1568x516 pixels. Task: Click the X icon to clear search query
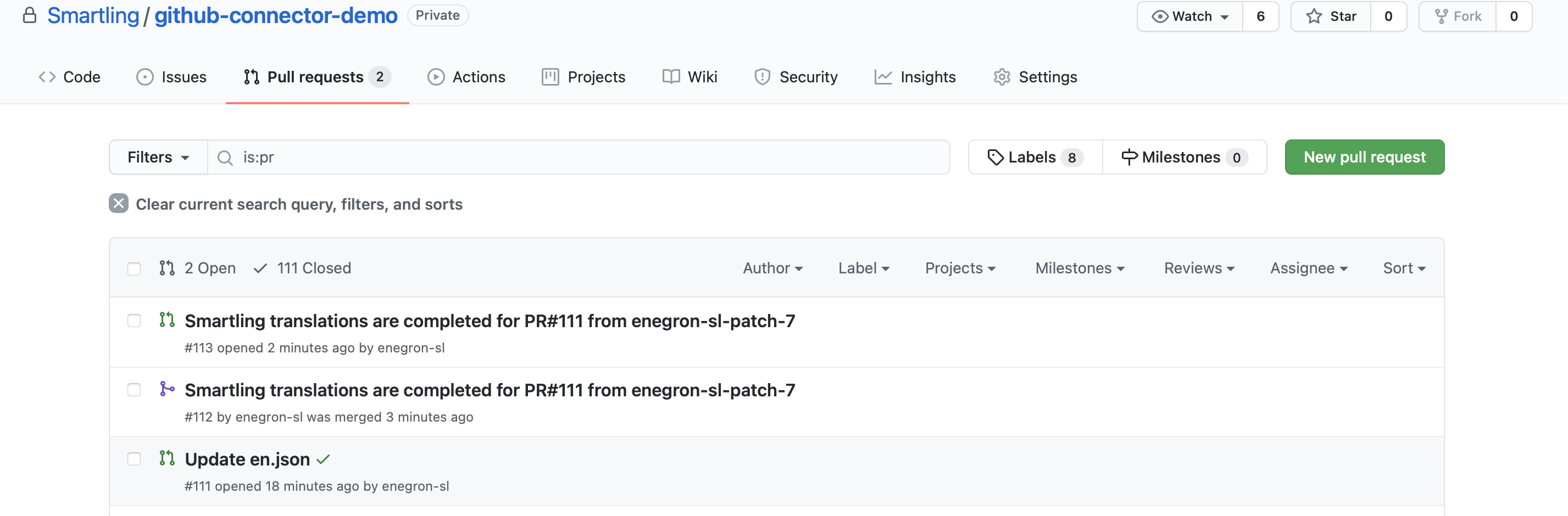[119, 203]
